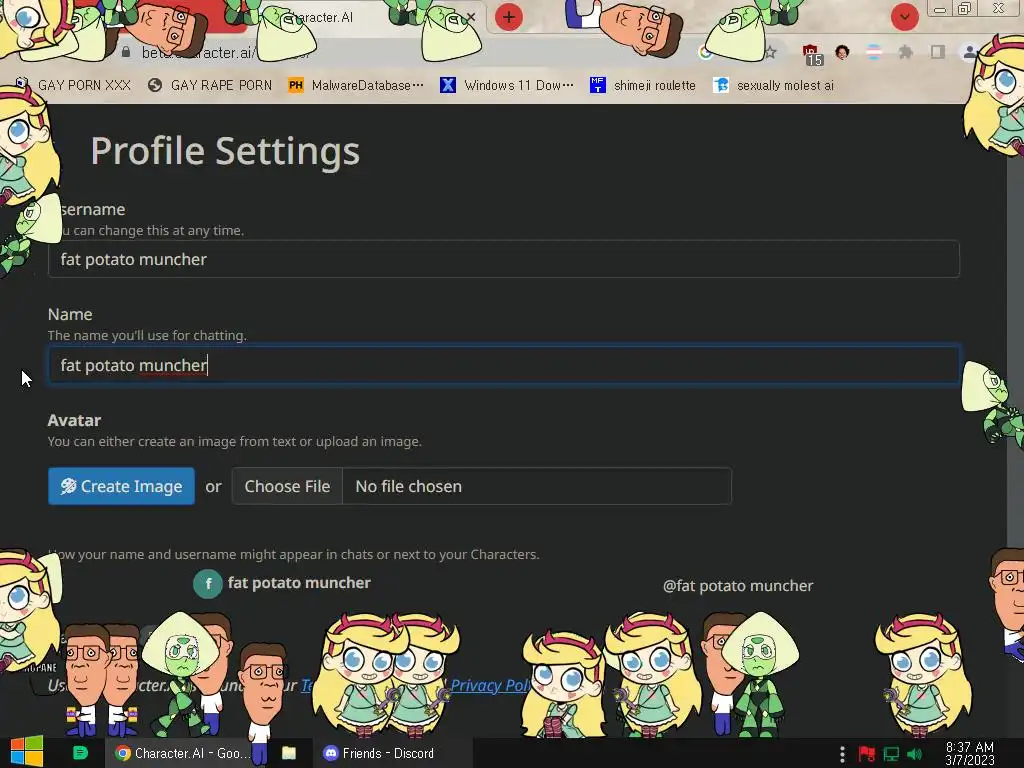Click the 'No file chosen' text
The width and height of the screenshot is (1024, 768).
[409, 487]
